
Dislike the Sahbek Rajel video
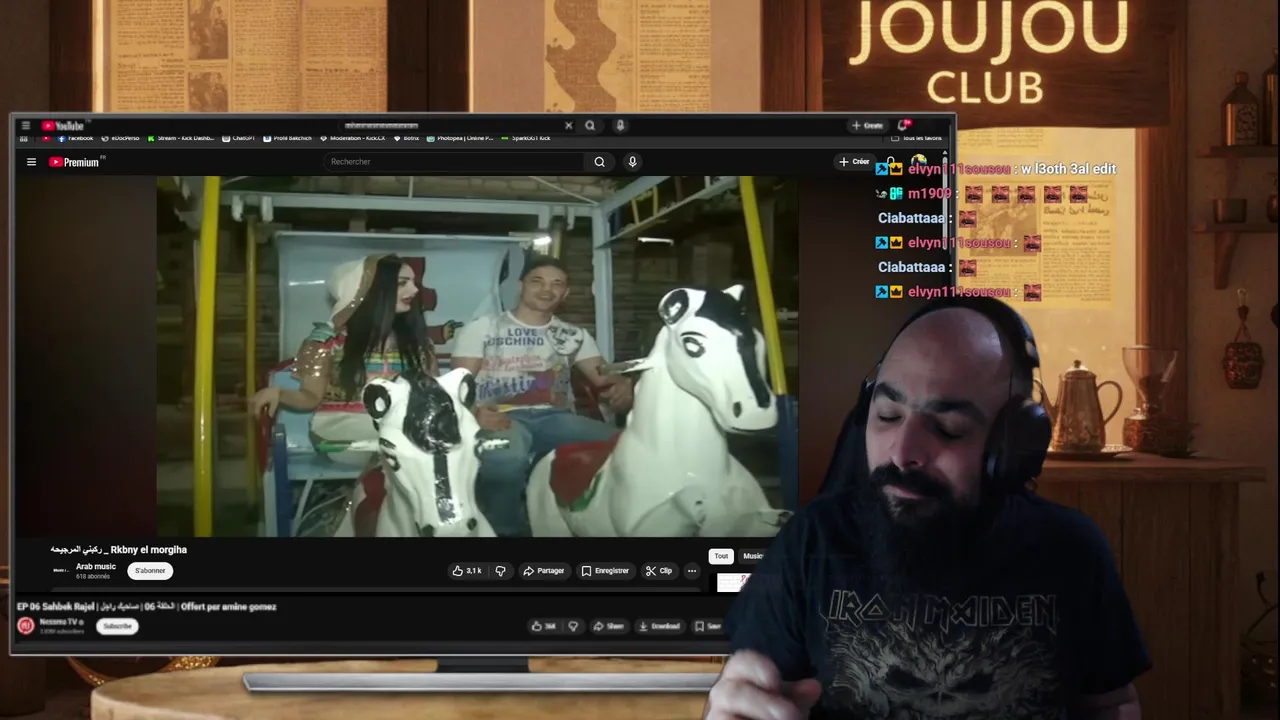(x=573, y=626)
